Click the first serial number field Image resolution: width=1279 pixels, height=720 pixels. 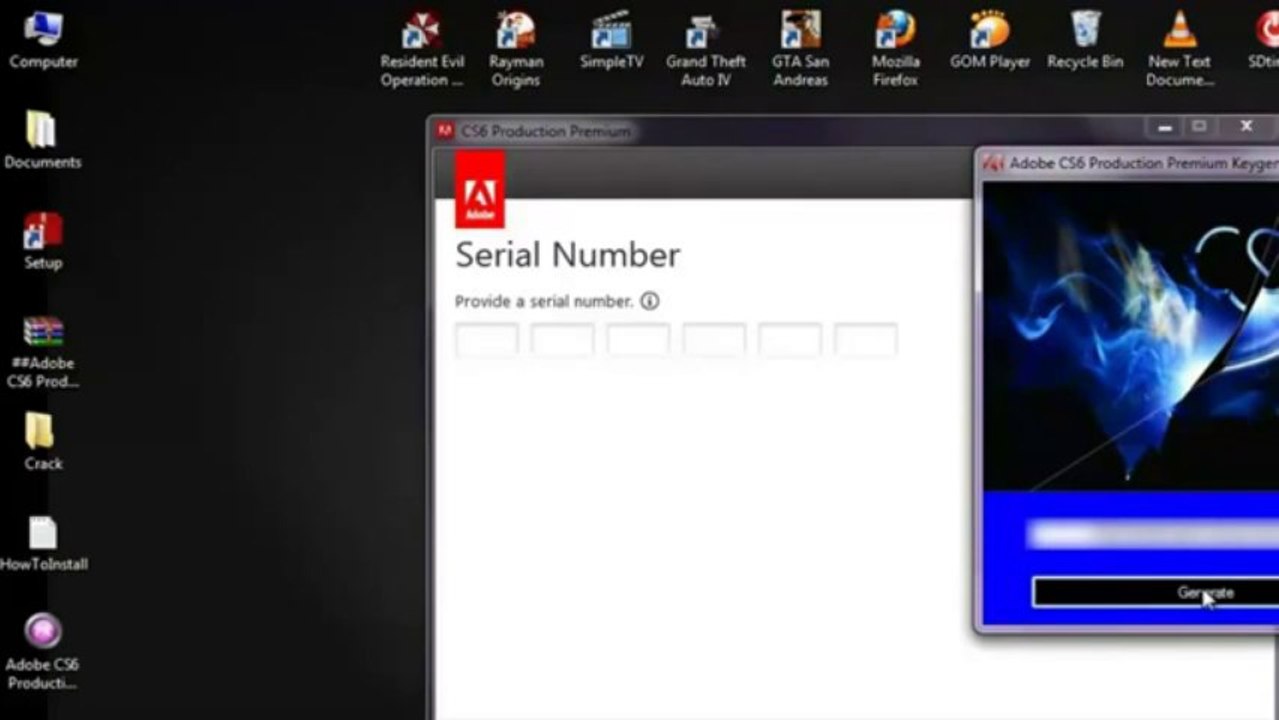(x=487, y=340)
